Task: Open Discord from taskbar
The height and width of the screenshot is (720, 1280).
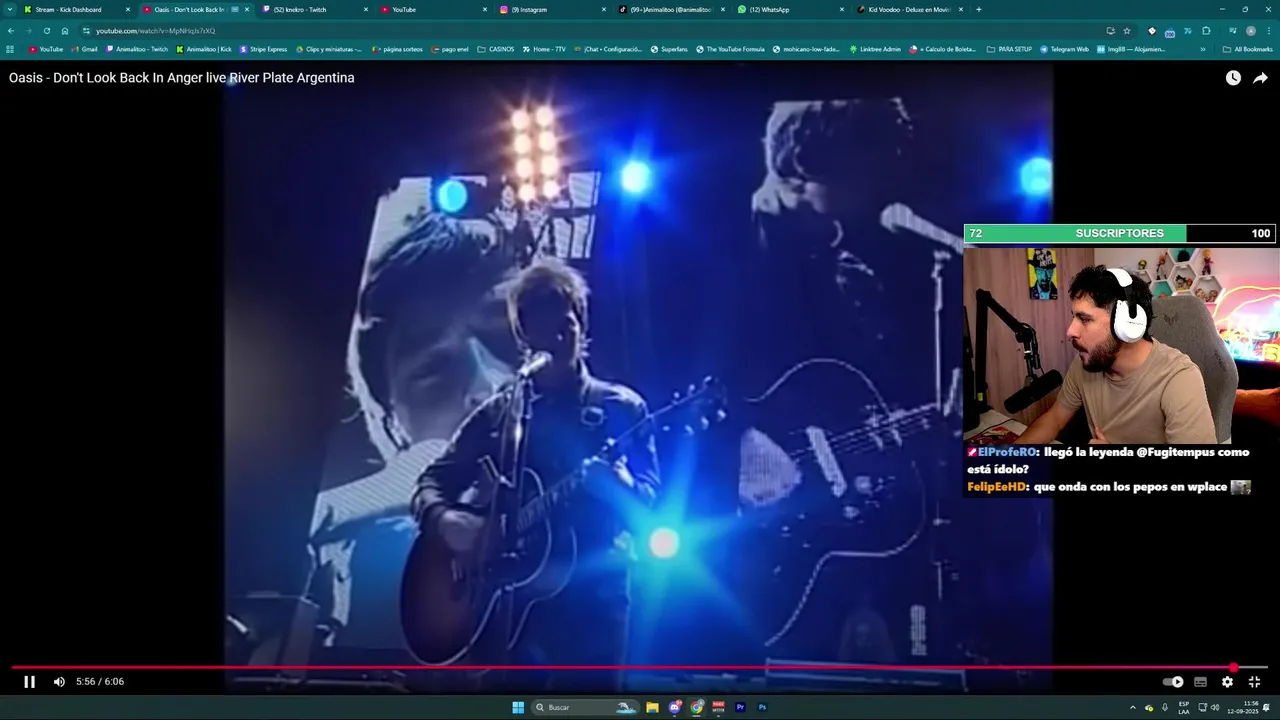Action: pyautogui.click(x=675, y=707)
